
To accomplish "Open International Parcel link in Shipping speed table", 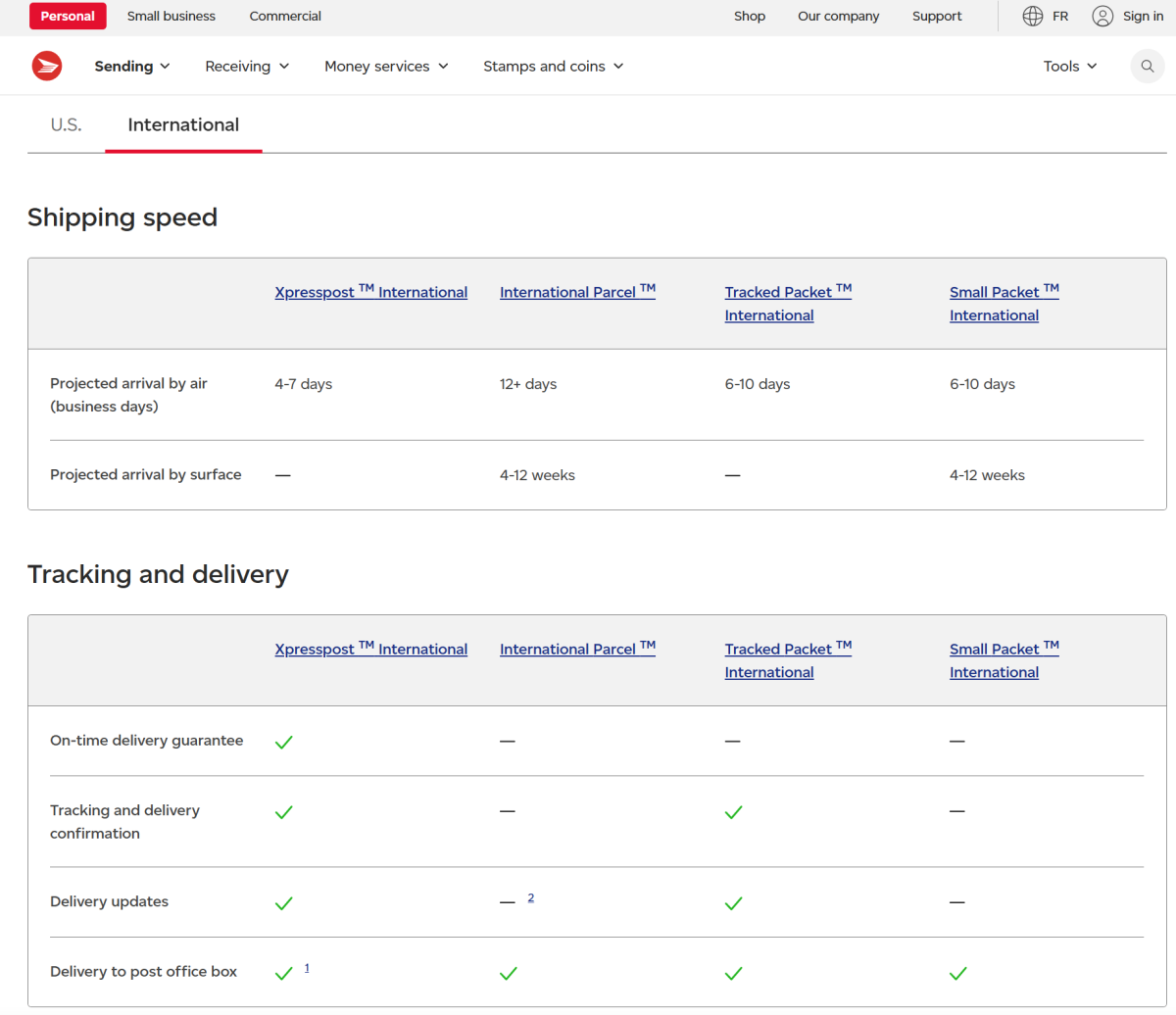I will 577,291.
